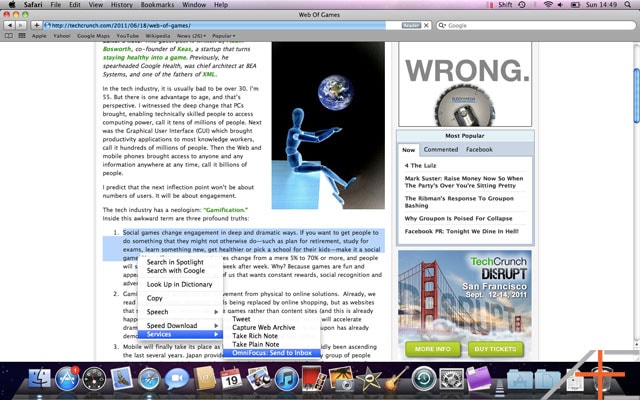Click the BUY TICKETS button
The image size is (640, 400).
496,349
